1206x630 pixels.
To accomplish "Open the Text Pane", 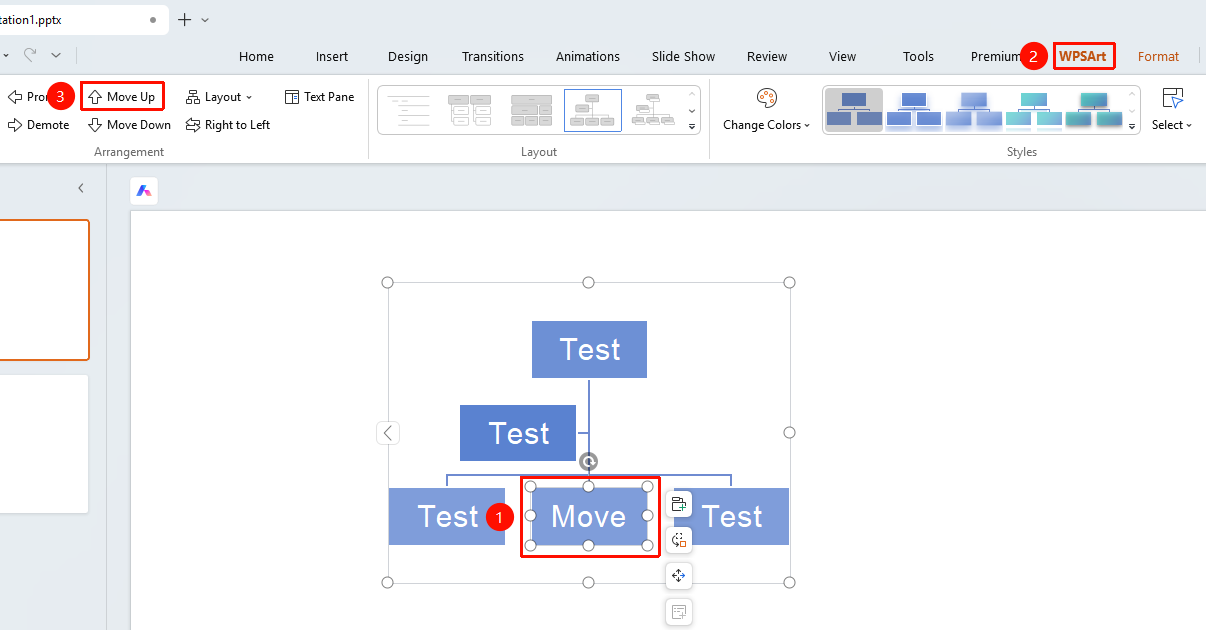I will pos(320,97).
